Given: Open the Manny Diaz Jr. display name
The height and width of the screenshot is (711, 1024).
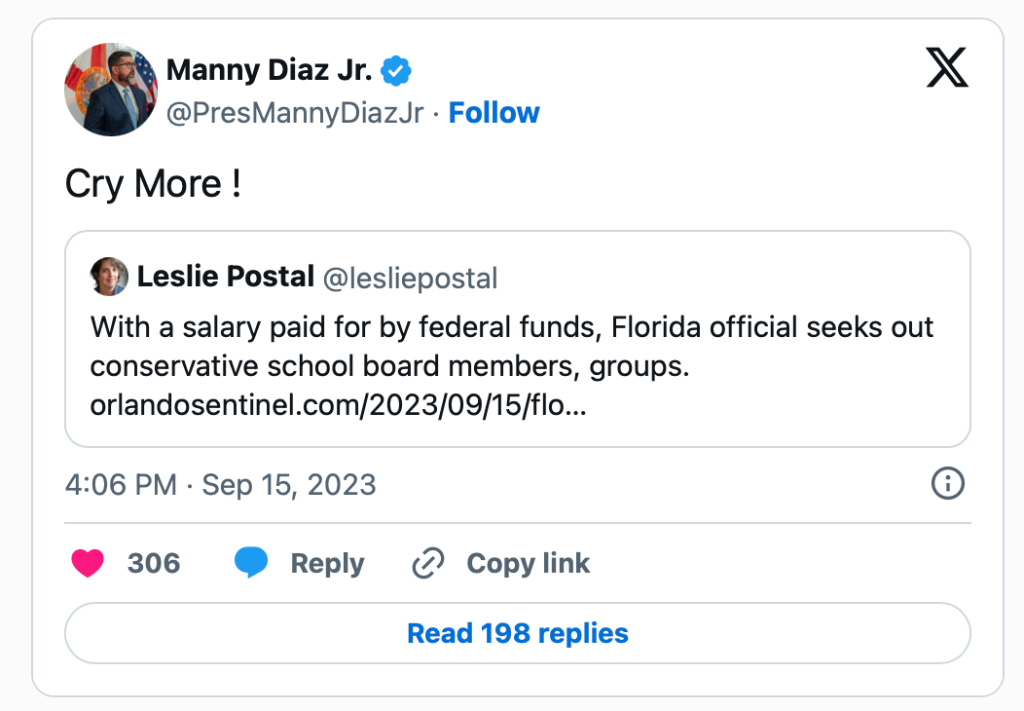Looking at the screenshot, I should coord(269,71).
